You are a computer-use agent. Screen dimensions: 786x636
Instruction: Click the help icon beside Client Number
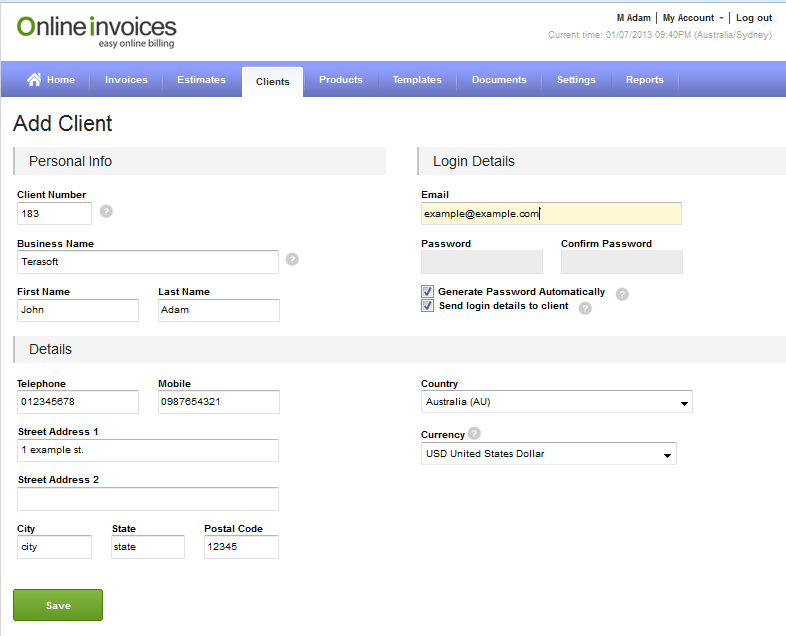[x=106, y=211]
